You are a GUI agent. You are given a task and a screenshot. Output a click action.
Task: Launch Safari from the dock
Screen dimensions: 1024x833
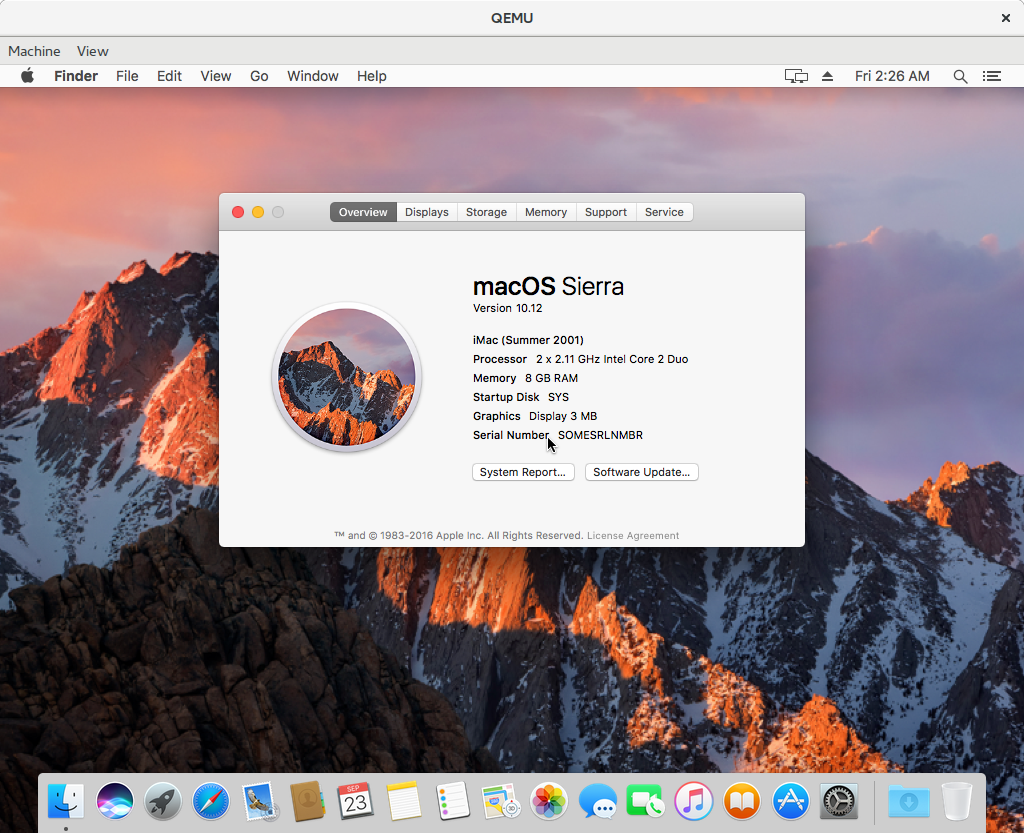click(x=211, y=801)
